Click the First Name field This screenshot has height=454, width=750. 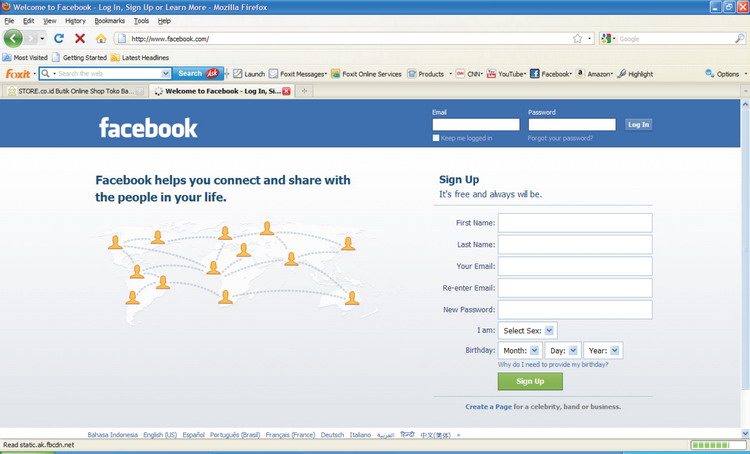pyautogui.click(x=575, y=223)
